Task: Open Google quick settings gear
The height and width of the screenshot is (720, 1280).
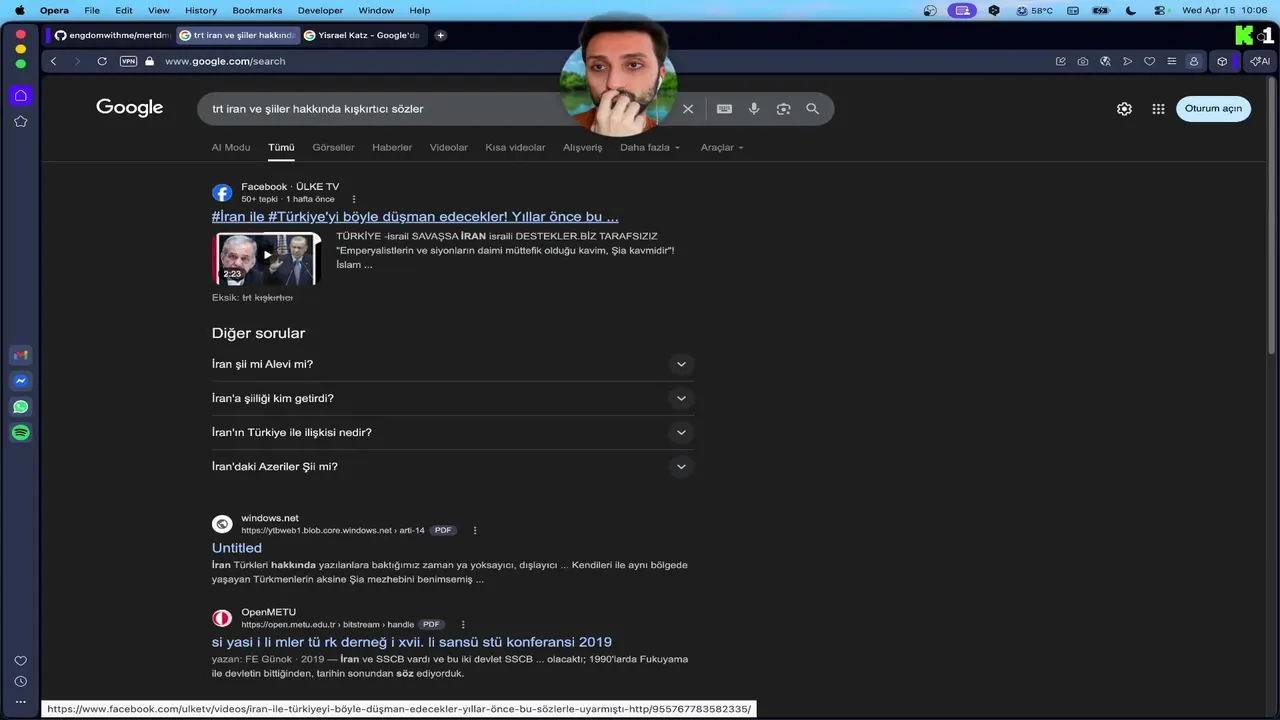Action: pyautogui.click(x=1124, y=109)
